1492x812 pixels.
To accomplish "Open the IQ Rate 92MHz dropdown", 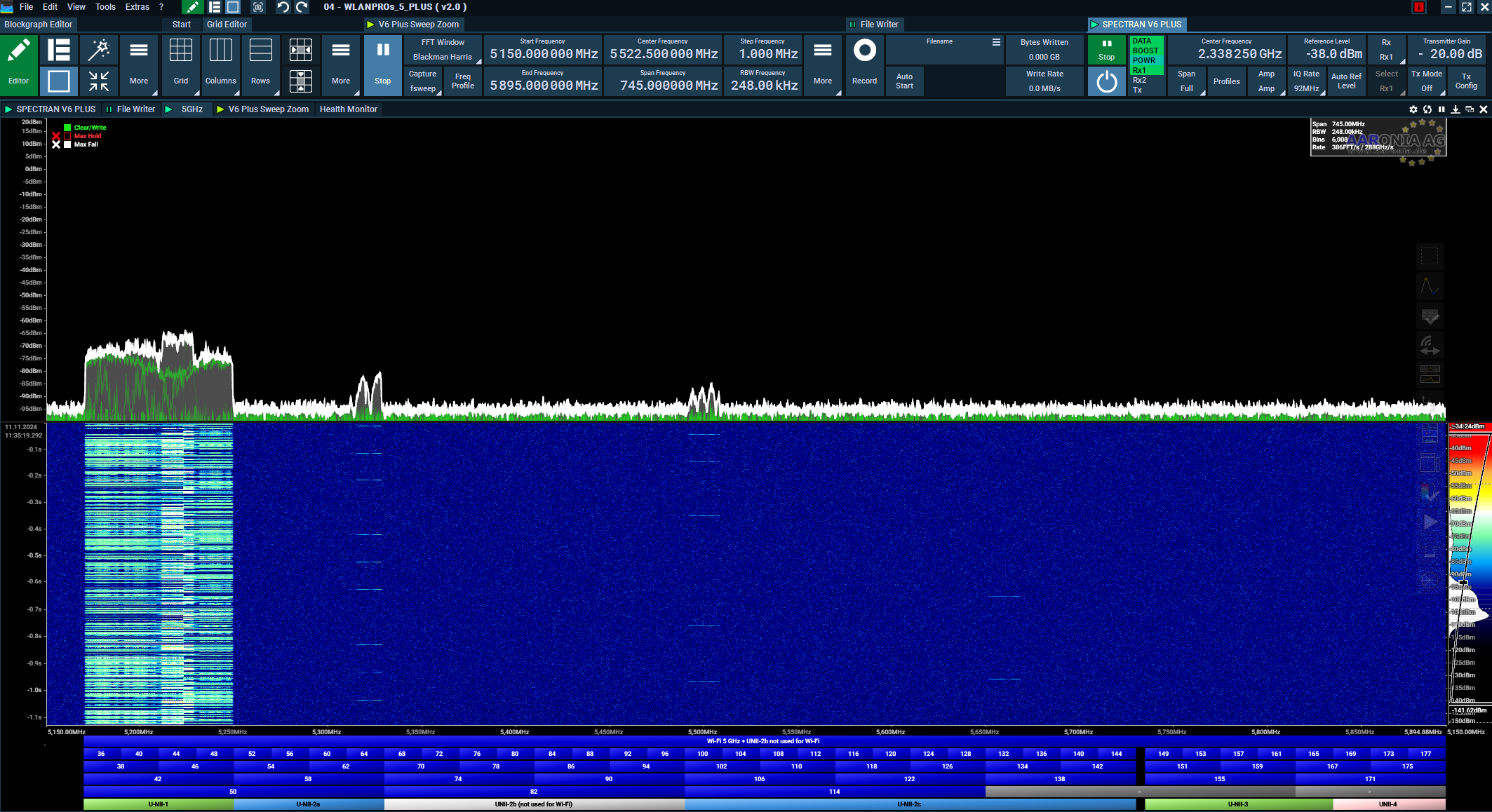I will click(x=1306, y=81).
